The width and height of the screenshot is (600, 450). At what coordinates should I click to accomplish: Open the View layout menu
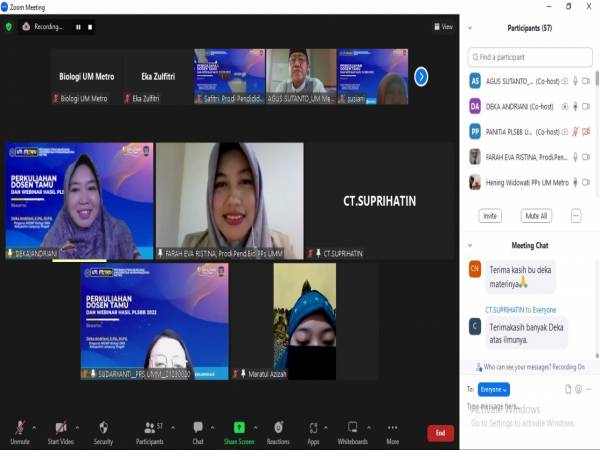point(442,27)
